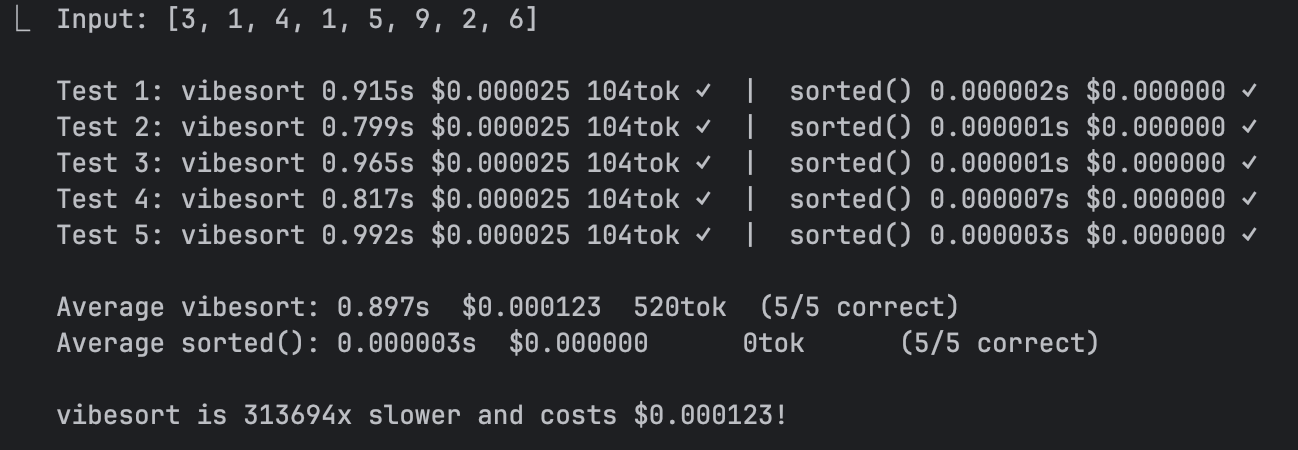
Task: Click the pipe separator on the Test 3 line
Action: 751,164
